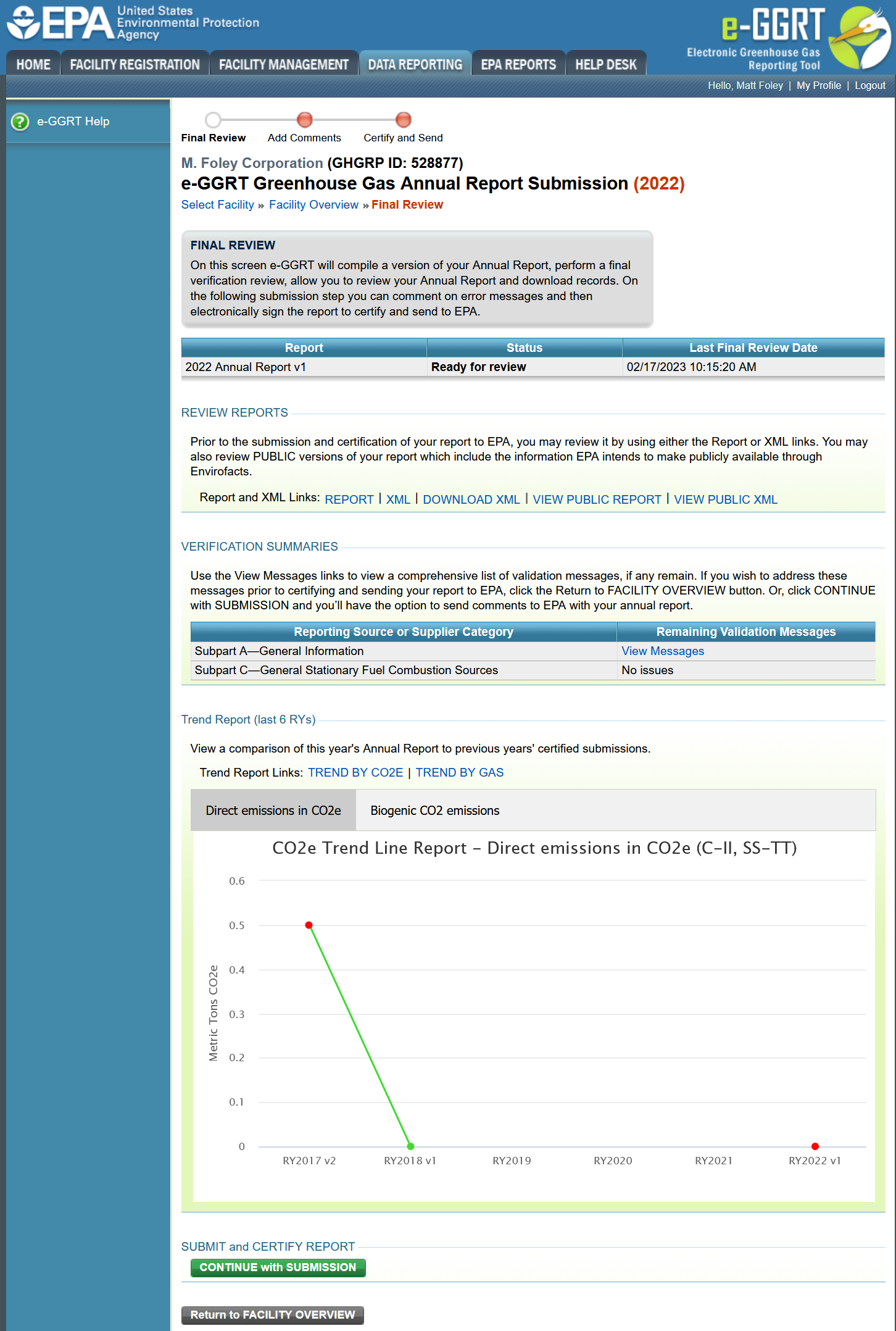The height and width of the screenshot is (1331, 896).
Task: Open the TREND BY CO2E link
Action: pos(355,772)
